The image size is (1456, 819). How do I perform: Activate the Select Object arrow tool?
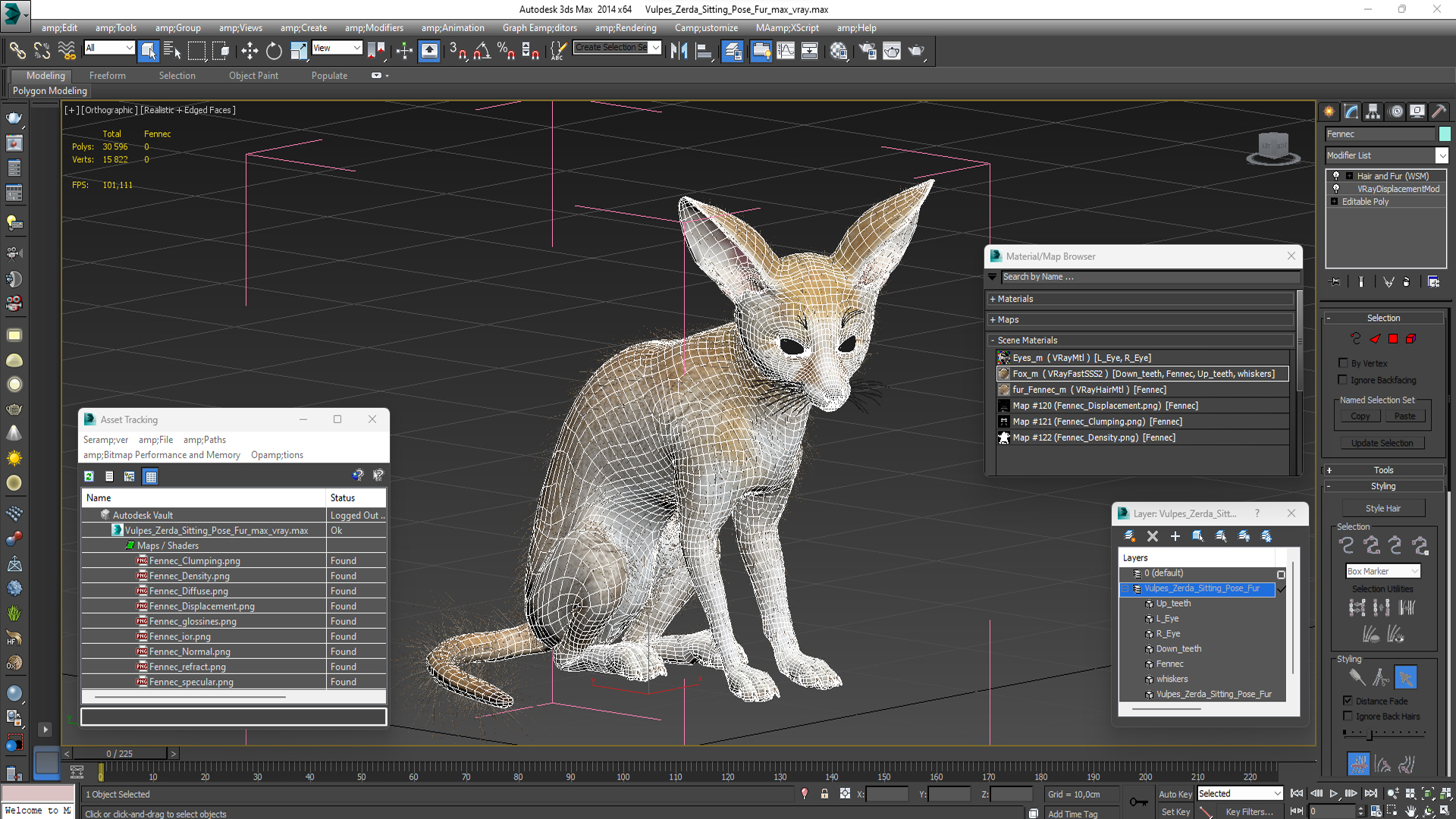click(x=148, y=51)
